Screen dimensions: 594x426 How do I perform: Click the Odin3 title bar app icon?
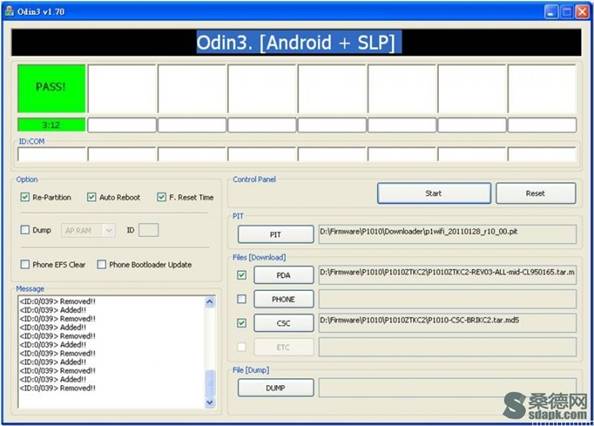click(x=9, y=11)
